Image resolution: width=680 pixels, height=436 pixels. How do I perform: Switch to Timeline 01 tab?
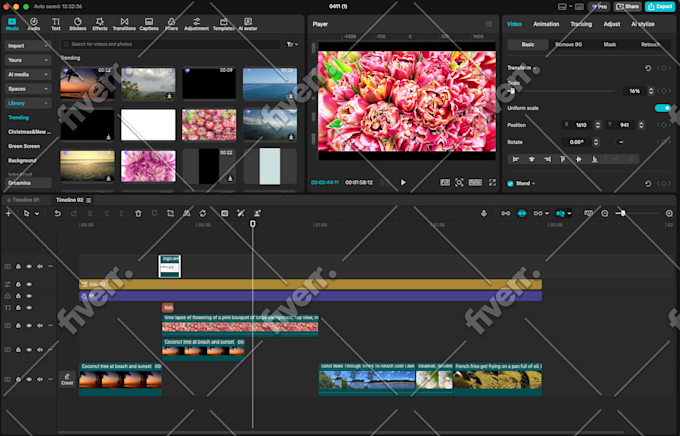click(x=23, y=200)
